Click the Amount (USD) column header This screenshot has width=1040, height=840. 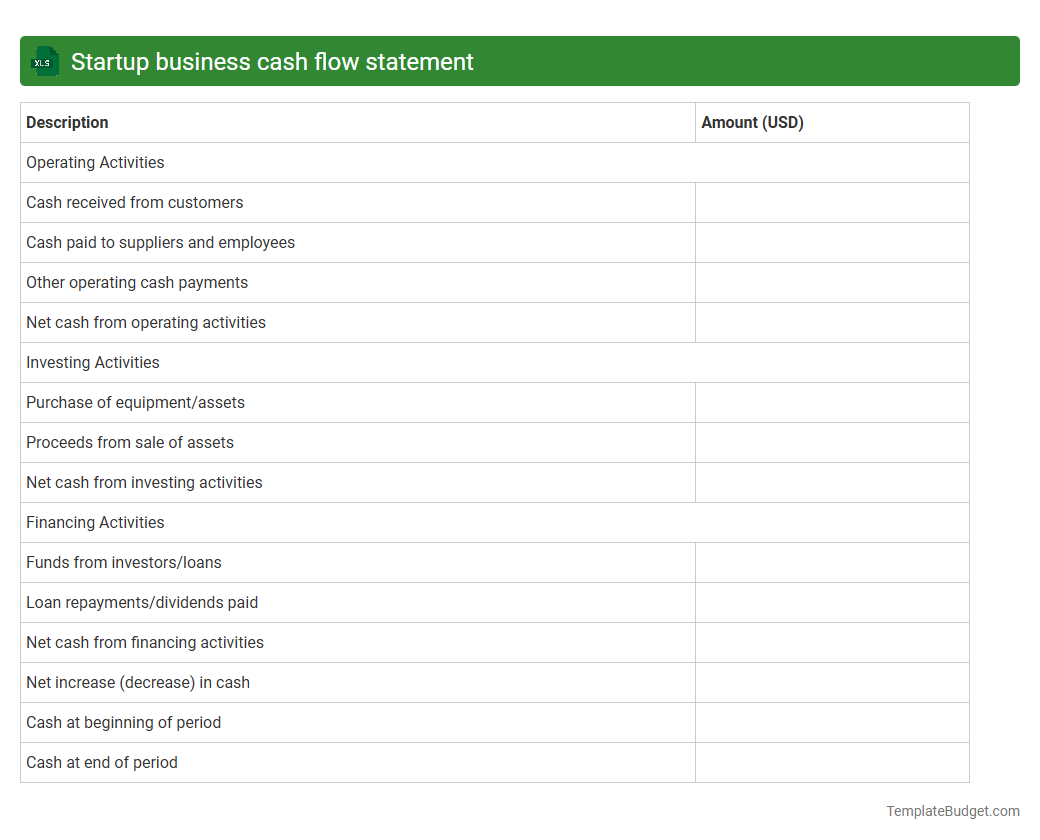pos(752,122)
